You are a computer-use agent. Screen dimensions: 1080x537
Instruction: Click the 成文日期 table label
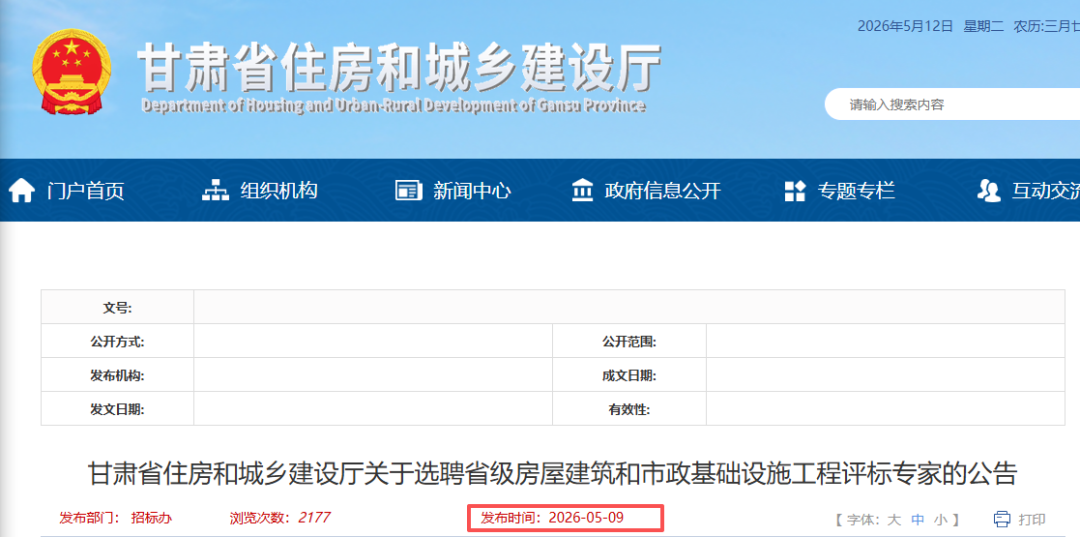[629, 375]
